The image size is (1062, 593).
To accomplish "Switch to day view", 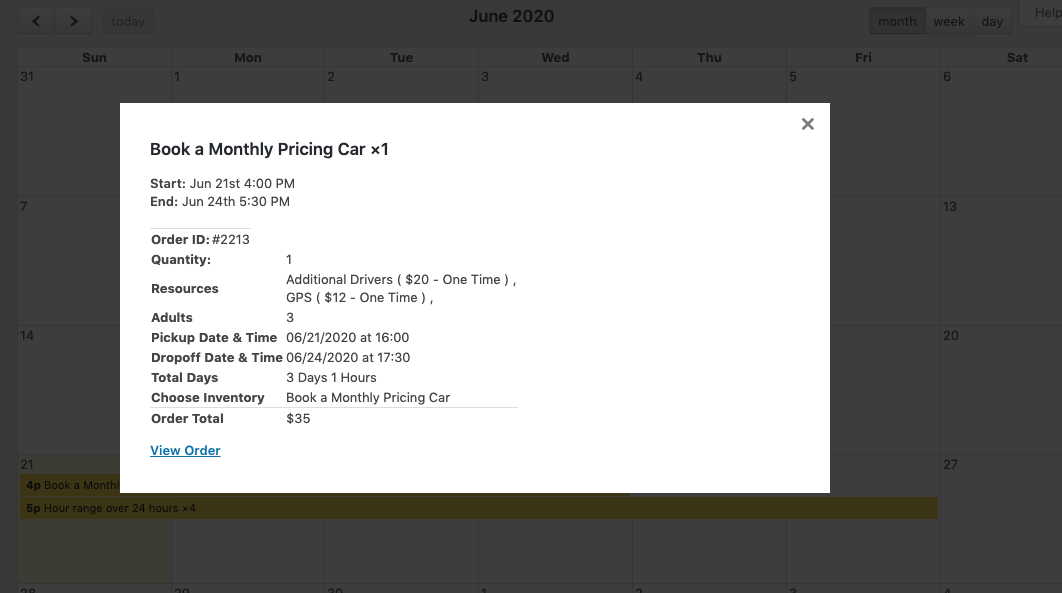I will pyautogui.click(x=992, y=21).
